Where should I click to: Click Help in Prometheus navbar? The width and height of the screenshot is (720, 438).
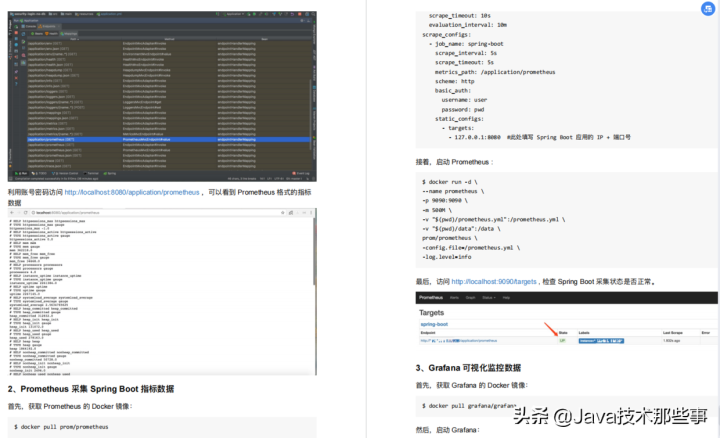click(x=506, y=298)
